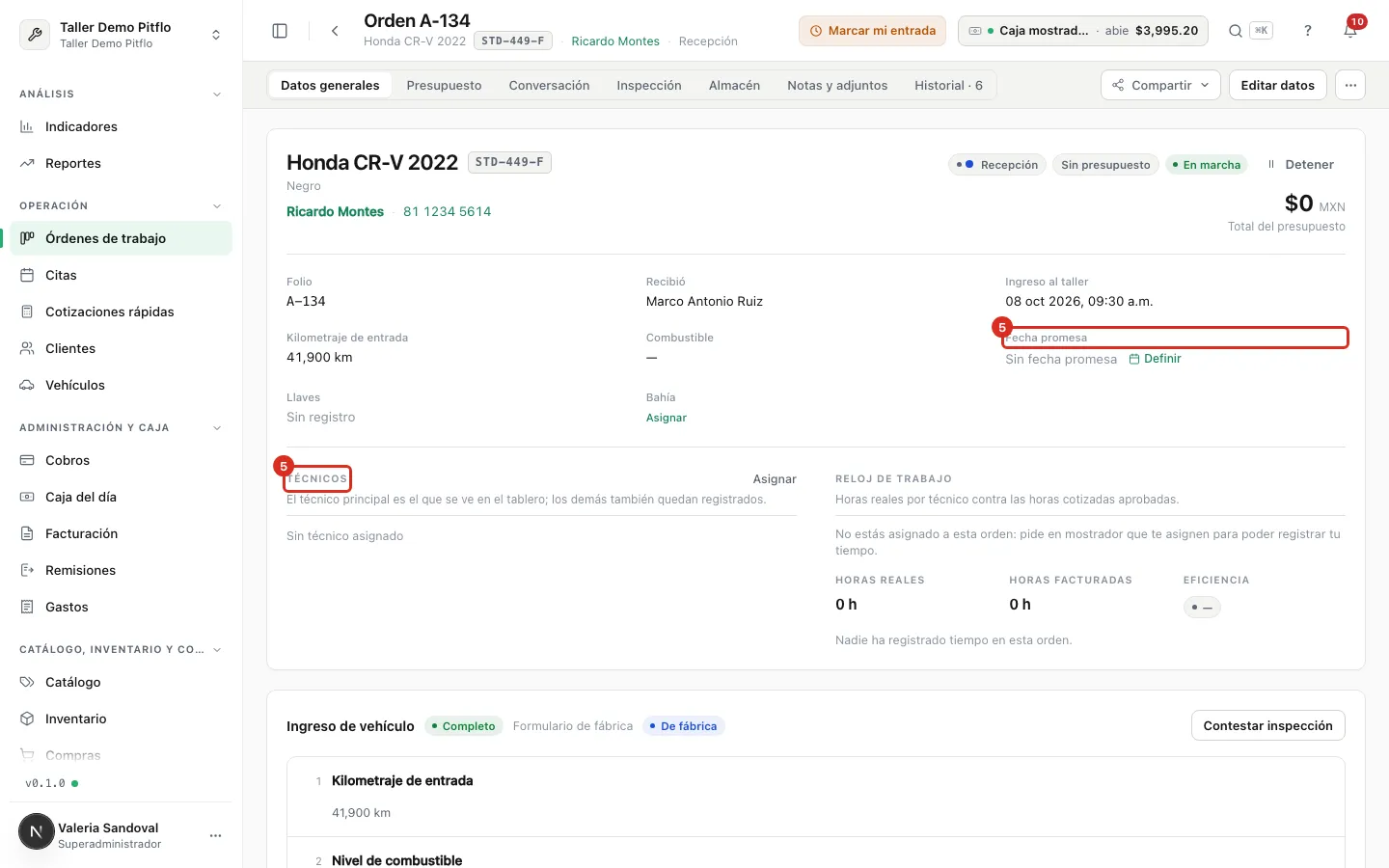This screenshot has width=1389, height=868.
Task: Open the Notas y adjuntos tab
Action: (x=837, y=85)
